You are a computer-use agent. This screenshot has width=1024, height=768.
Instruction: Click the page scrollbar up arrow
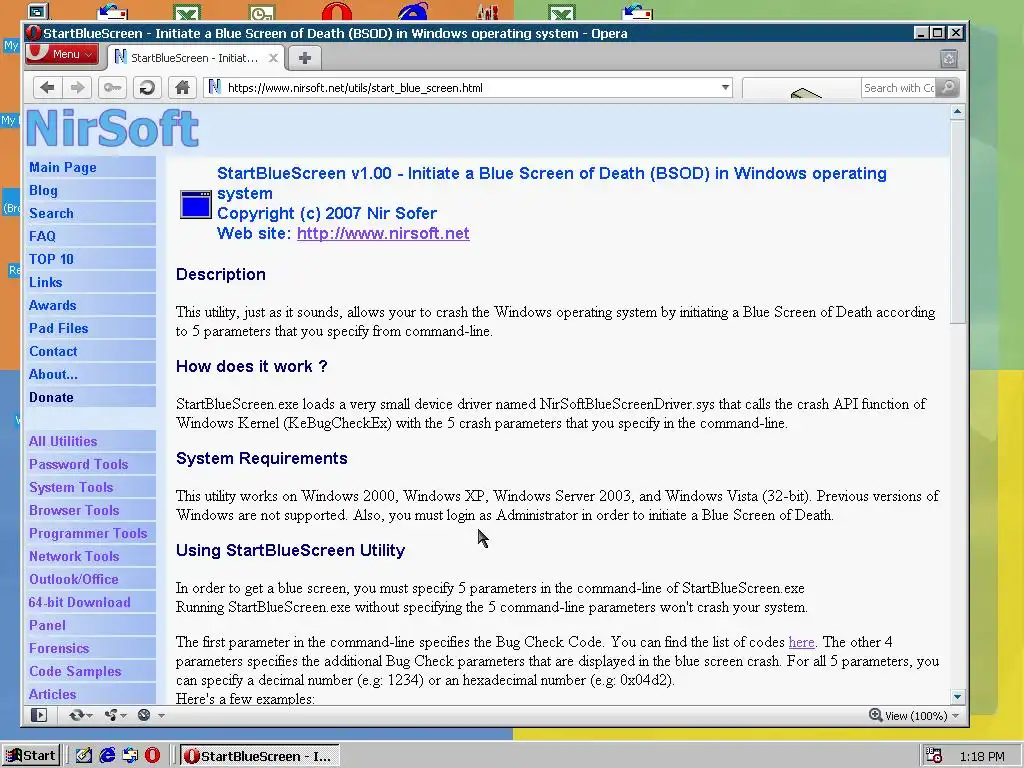[x=957, y=112]
